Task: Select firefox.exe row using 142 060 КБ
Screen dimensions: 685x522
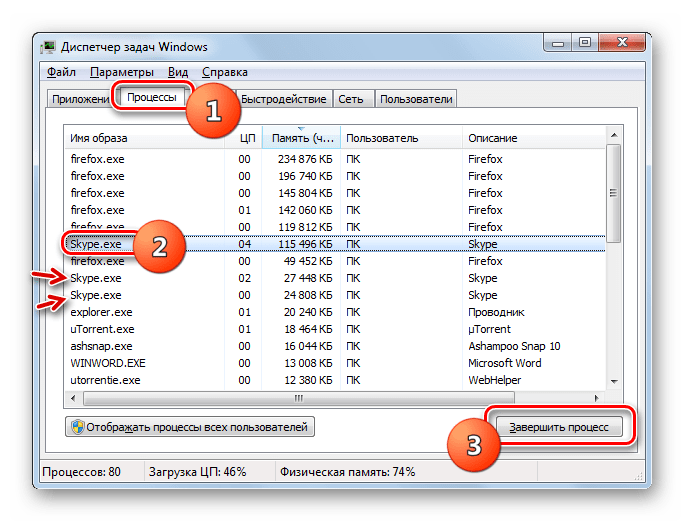Action: [335, 210]
